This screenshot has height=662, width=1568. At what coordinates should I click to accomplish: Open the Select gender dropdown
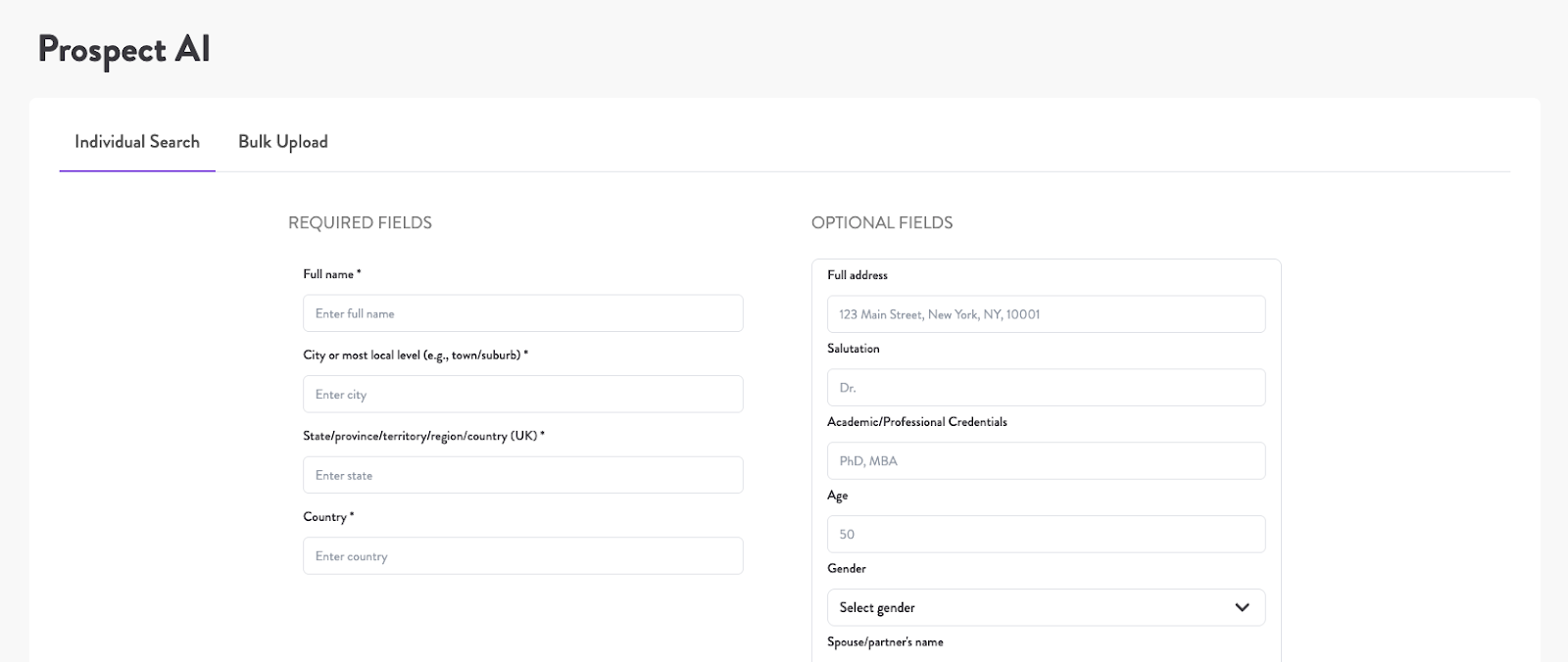1046,607
